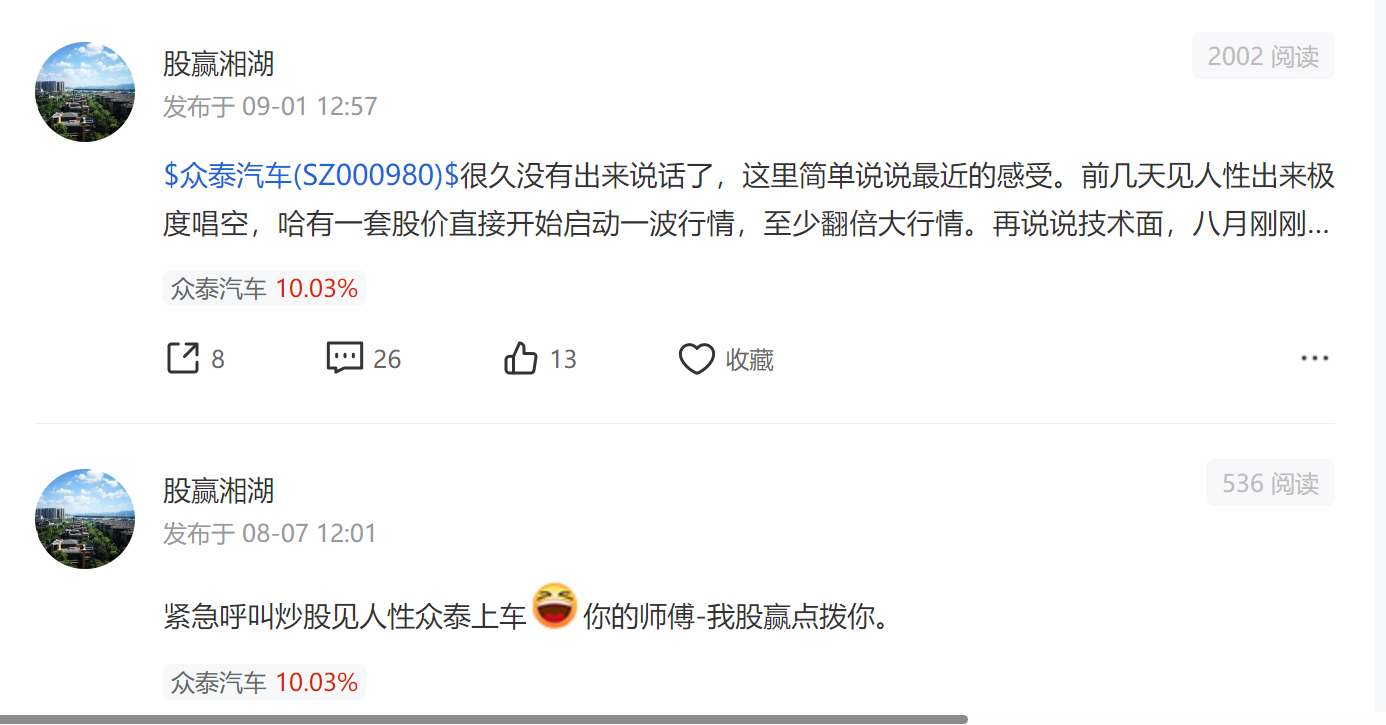Open the second post author's avatar
The width and height of the screenshot is (1386, 725).
pos(85,518)
